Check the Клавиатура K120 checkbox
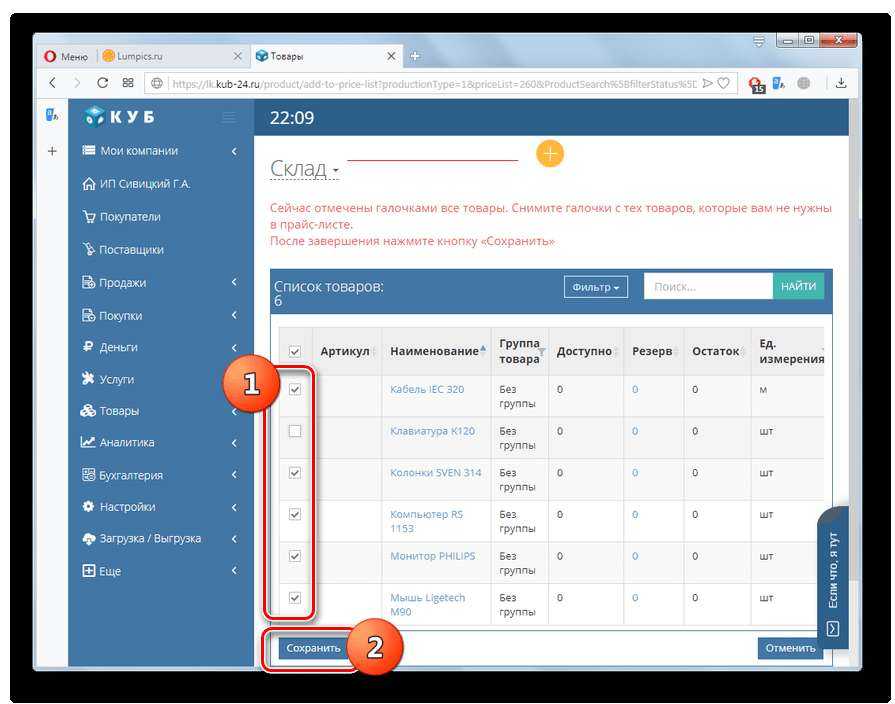895x704 pixels. [295, 431]
